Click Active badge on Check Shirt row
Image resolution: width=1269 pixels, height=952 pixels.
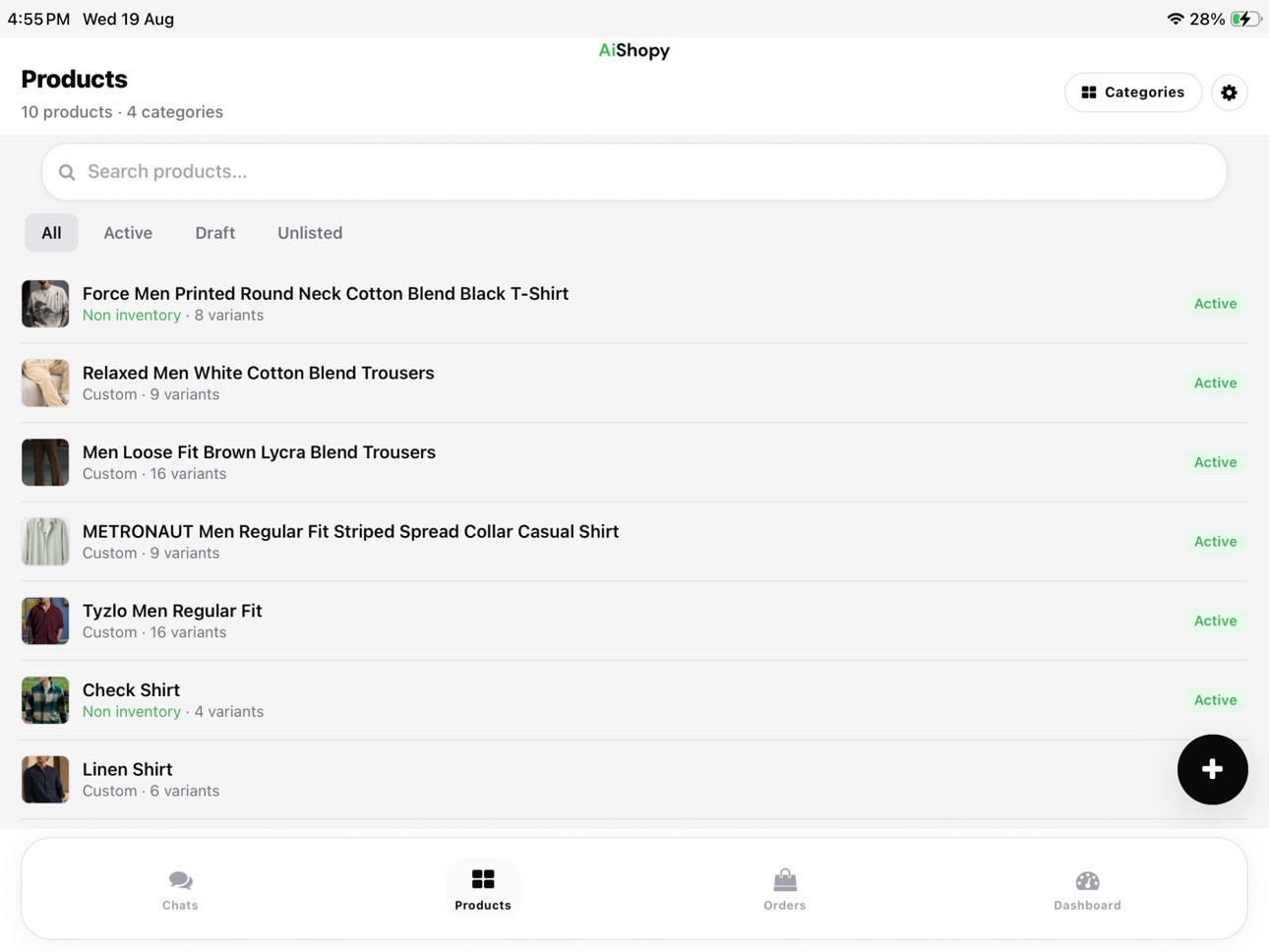click(1215, 700)
